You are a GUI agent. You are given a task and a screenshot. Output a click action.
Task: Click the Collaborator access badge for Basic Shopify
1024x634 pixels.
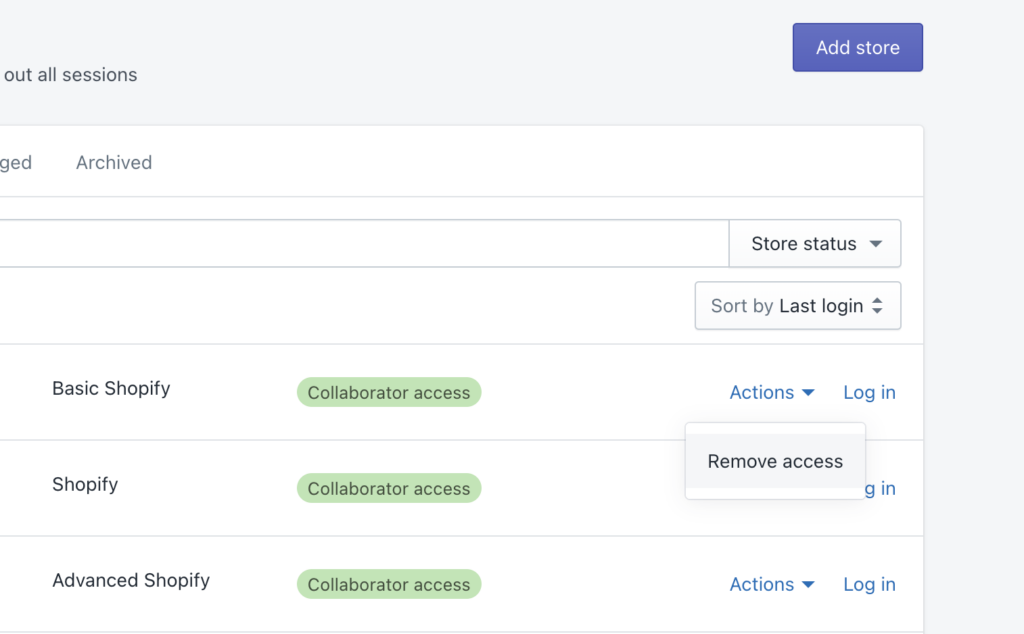click(388, 392)
